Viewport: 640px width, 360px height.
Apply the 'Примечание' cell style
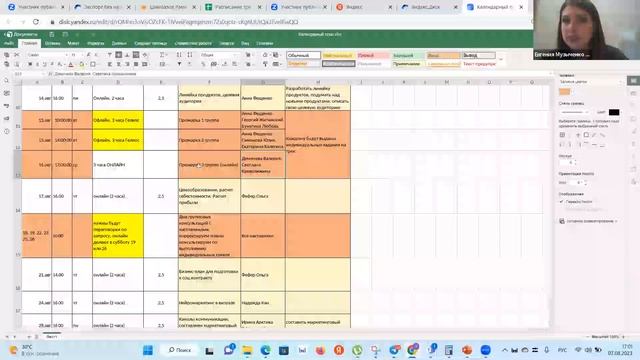(x=408, y=64)
